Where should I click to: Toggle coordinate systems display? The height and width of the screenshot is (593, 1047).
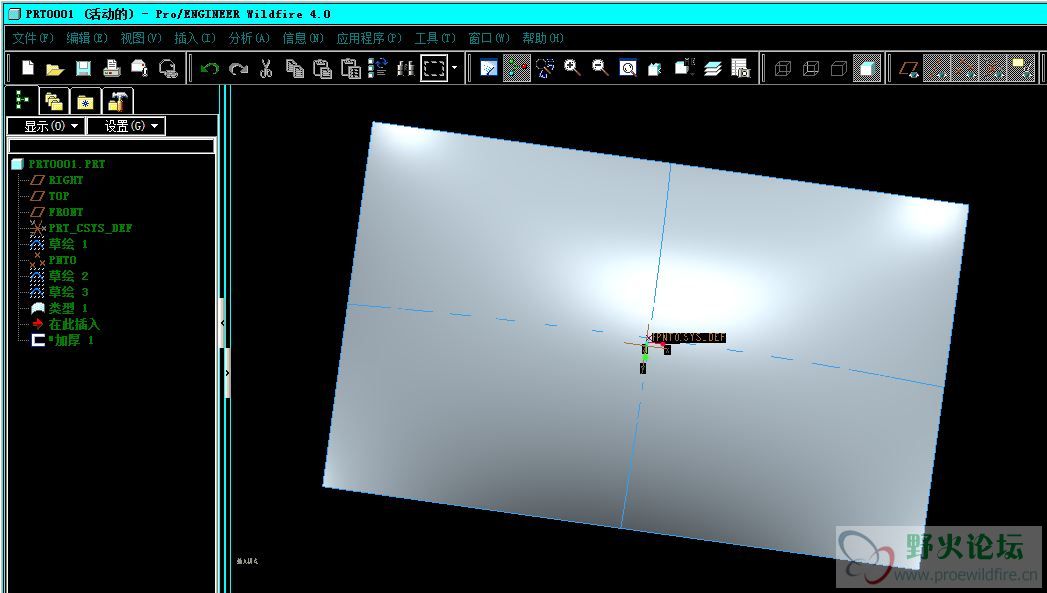(993, 68)
